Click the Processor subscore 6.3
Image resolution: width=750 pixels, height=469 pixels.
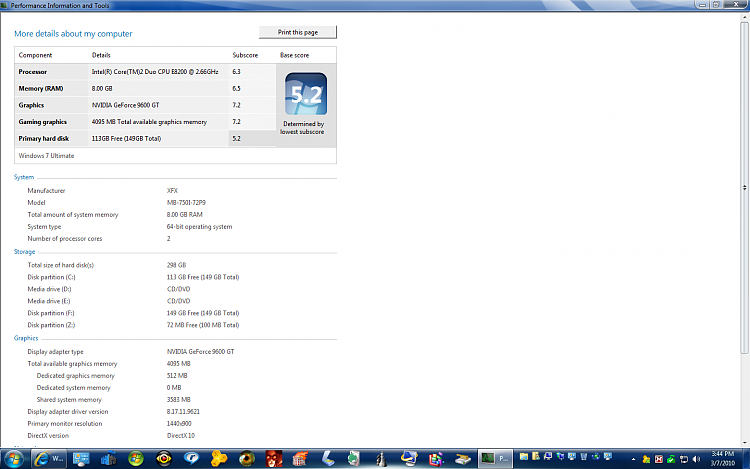point(237,72)
